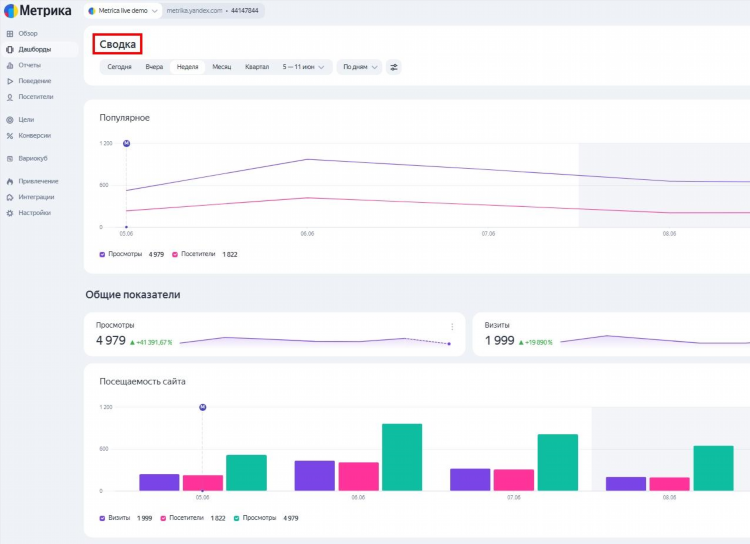This screenshot has height=544, width=750.
Task: Select the Неделя period tab
Action: click(x=188, y=67)
